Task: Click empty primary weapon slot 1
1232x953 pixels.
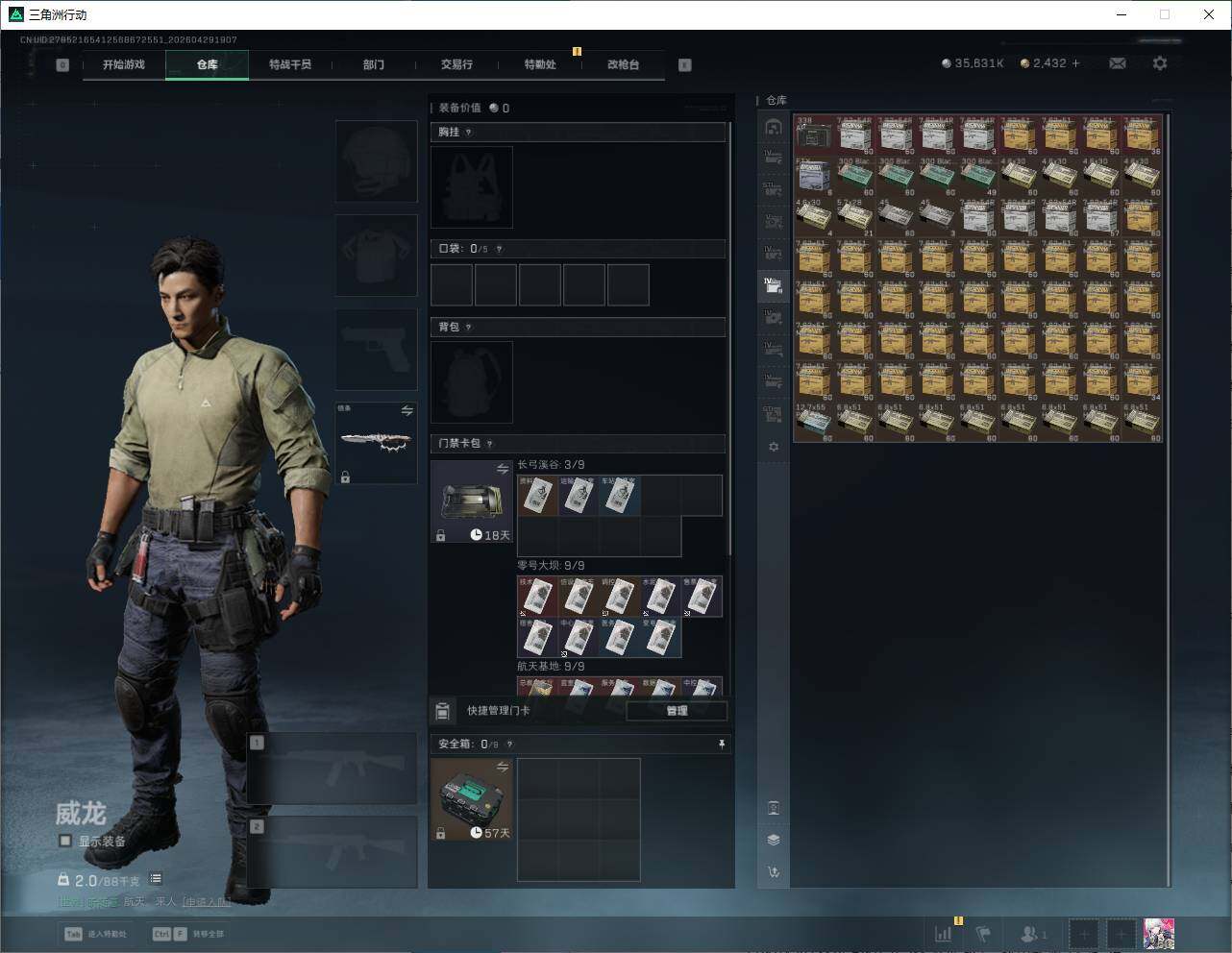Action: [333, 769]
